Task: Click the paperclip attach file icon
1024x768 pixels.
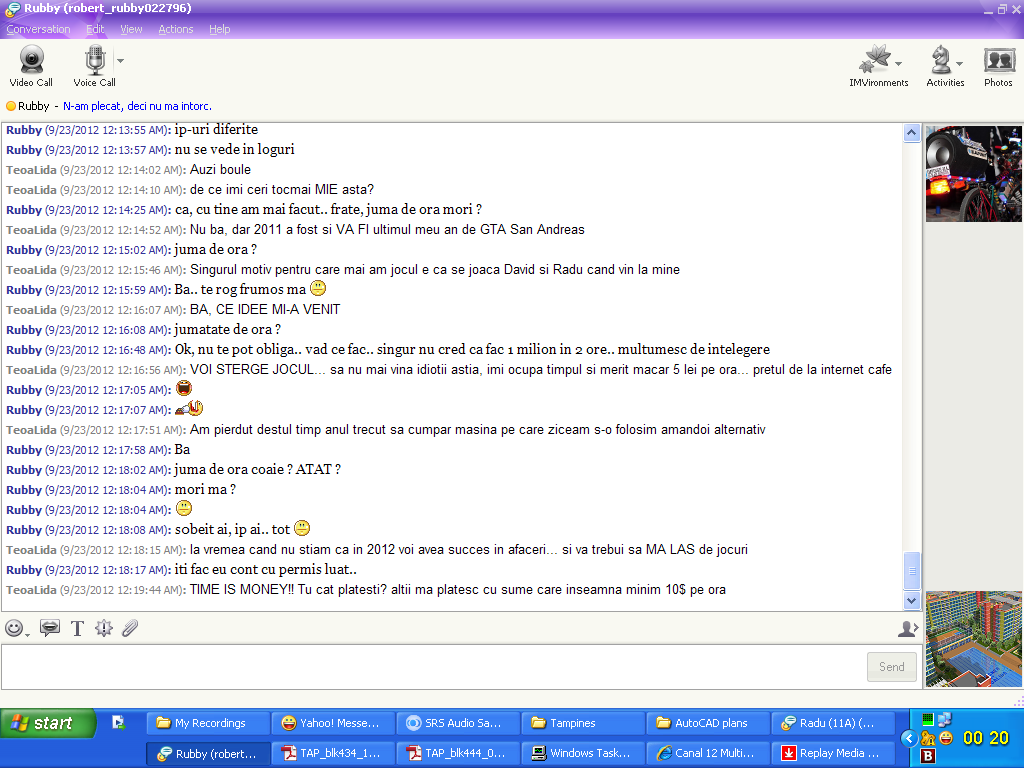Action: point(130,628)
